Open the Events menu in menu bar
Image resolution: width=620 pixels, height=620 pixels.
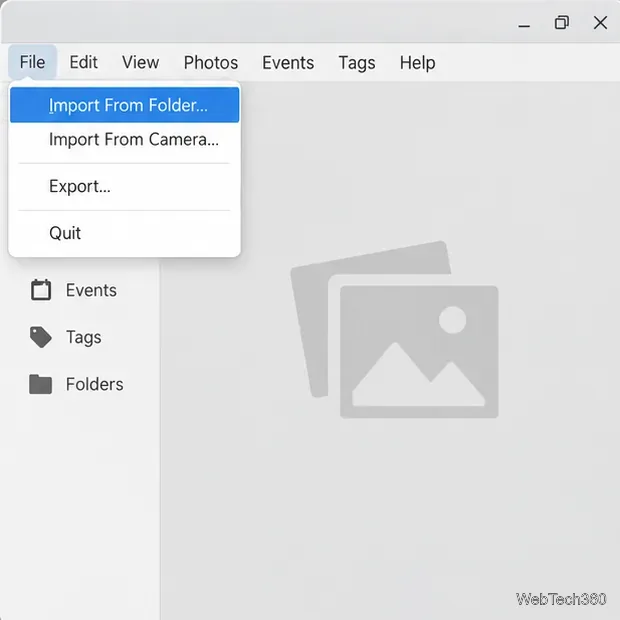click(x=288, y=62)
